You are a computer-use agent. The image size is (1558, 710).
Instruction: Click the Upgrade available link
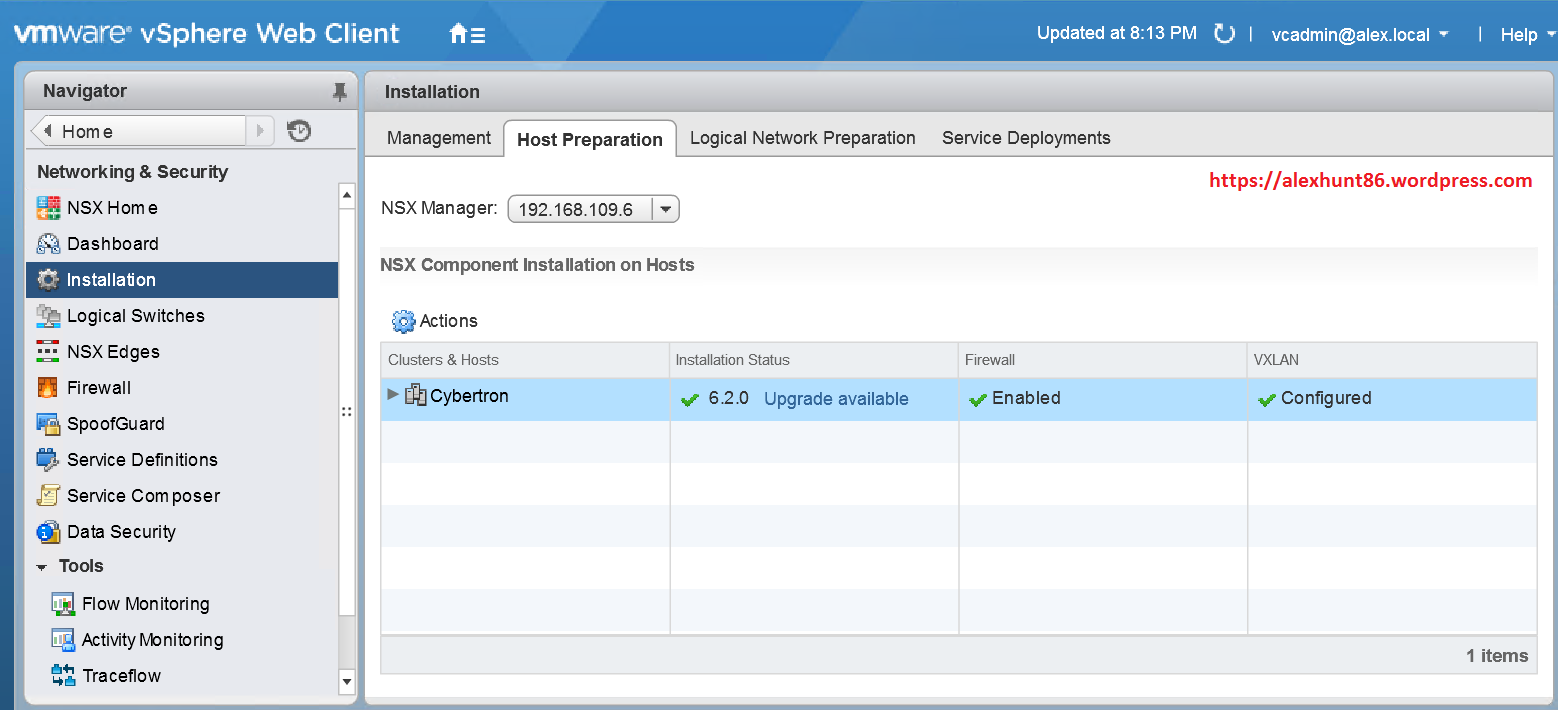click(835, 398)
